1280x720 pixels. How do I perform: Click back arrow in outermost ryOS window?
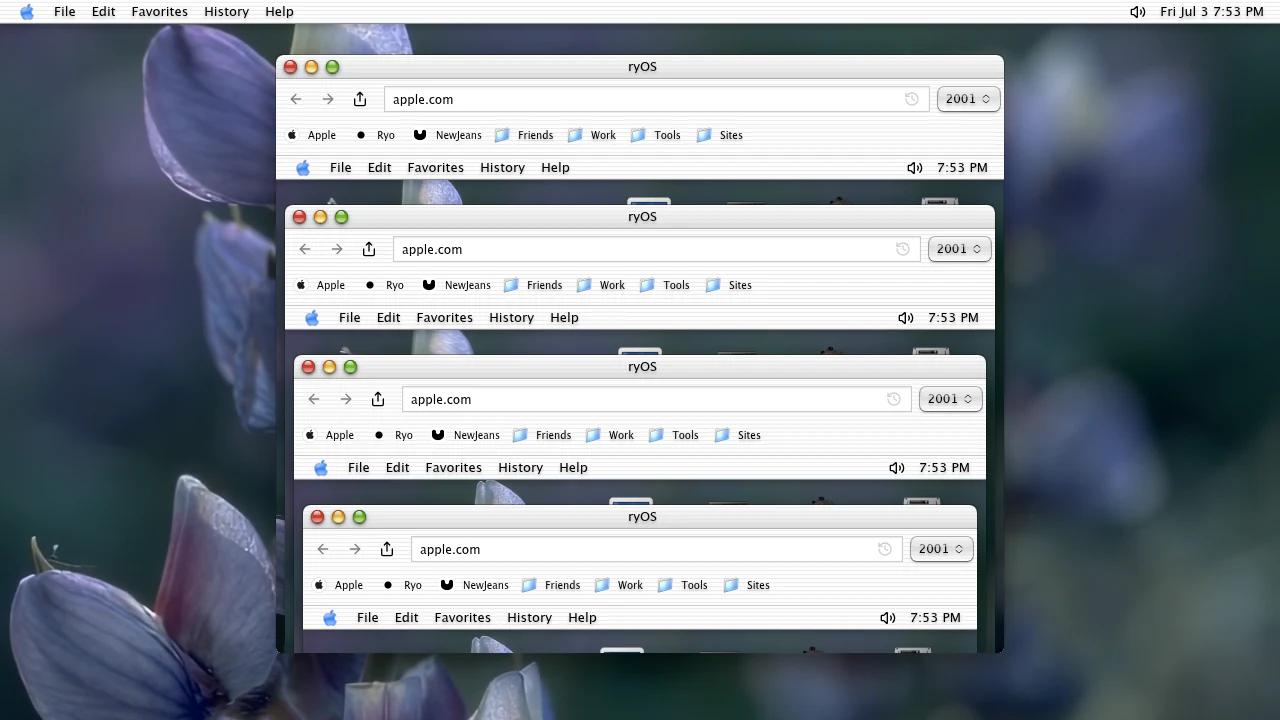click(296, 99)
